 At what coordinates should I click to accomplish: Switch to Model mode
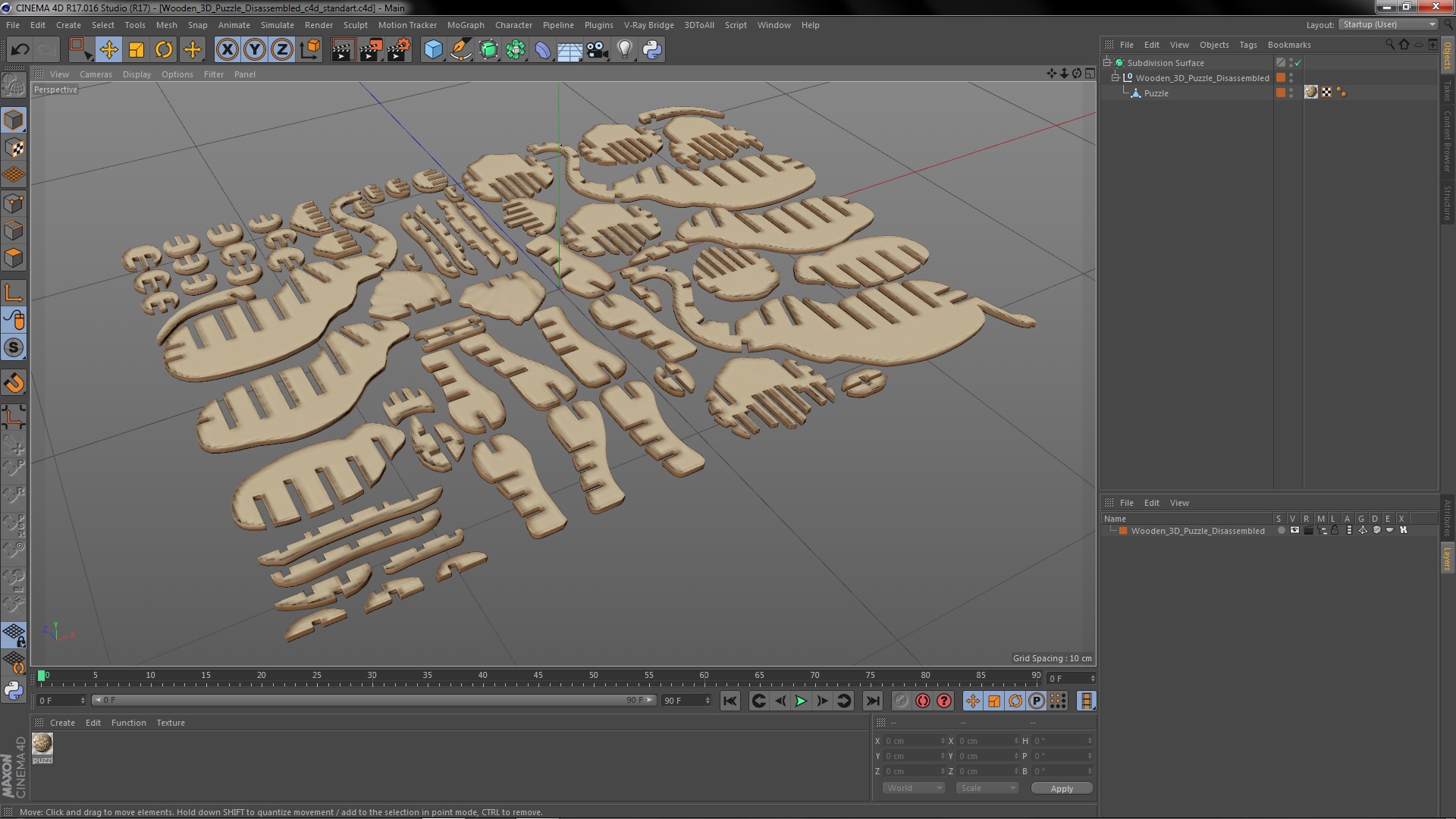click(x=14, y=120)
